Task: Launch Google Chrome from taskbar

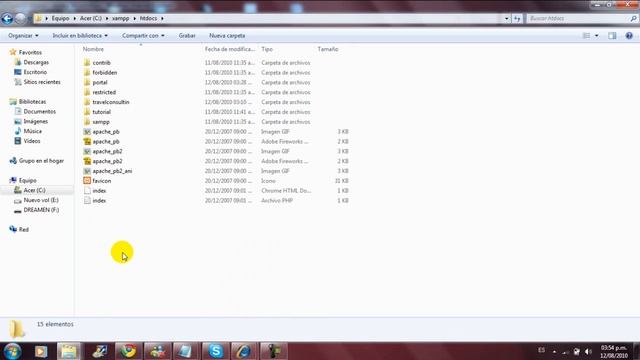Action: [128, 351]
